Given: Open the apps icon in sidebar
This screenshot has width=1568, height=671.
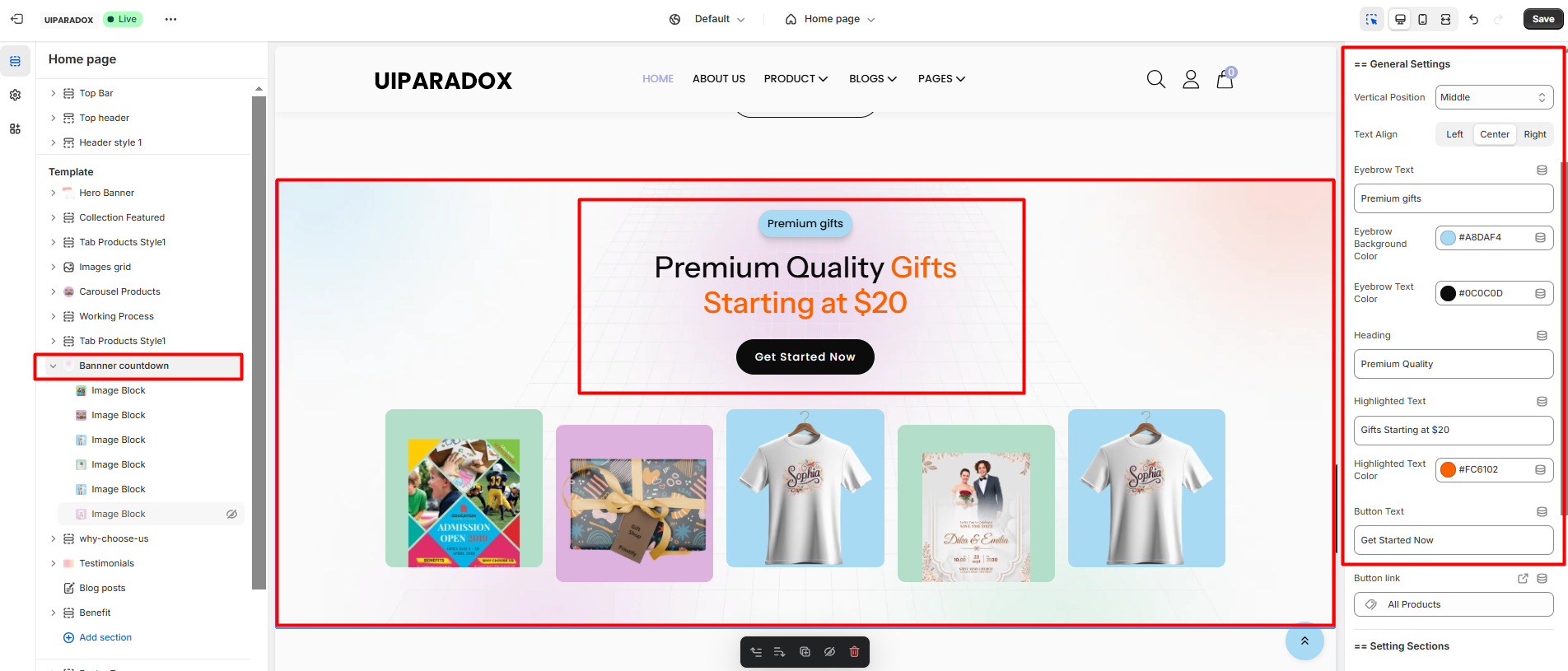Looking at the screenshot, I should coord(15,128).
